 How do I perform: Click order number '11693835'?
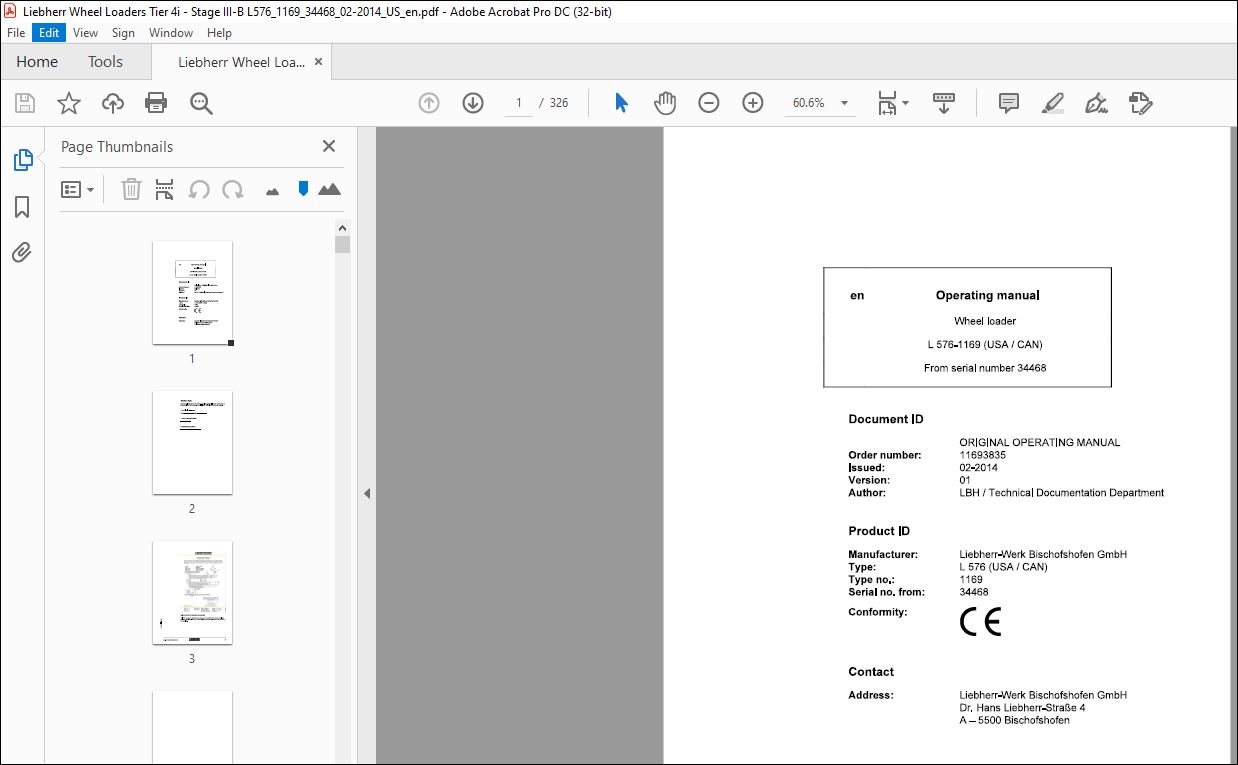pyautogui.click(x=982, y=455)
